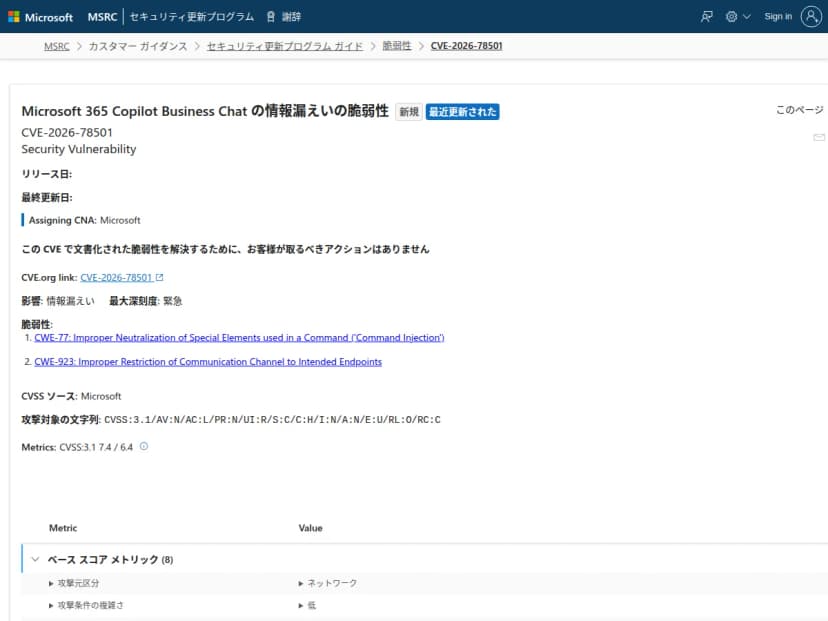This screenshot has width=828, height=621.
Task: Click Security Vulnerability subtitle text
Action: tap(79, 149)
